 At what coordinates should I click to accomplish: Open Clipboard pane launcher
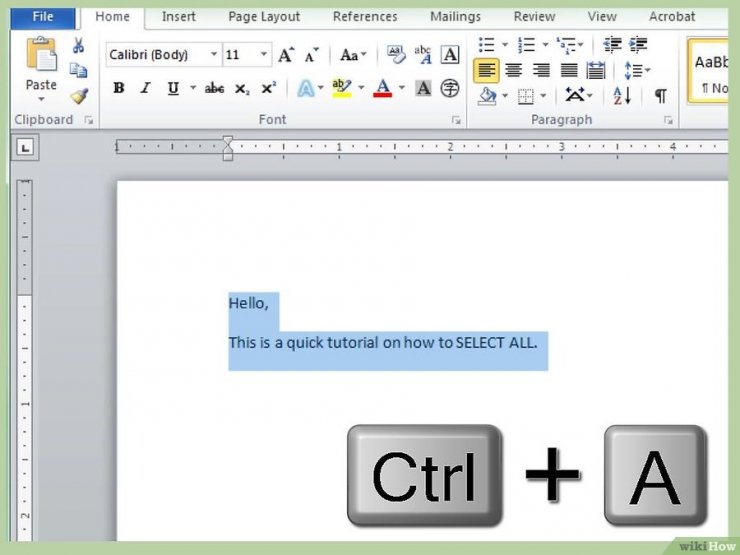point(88,120)
